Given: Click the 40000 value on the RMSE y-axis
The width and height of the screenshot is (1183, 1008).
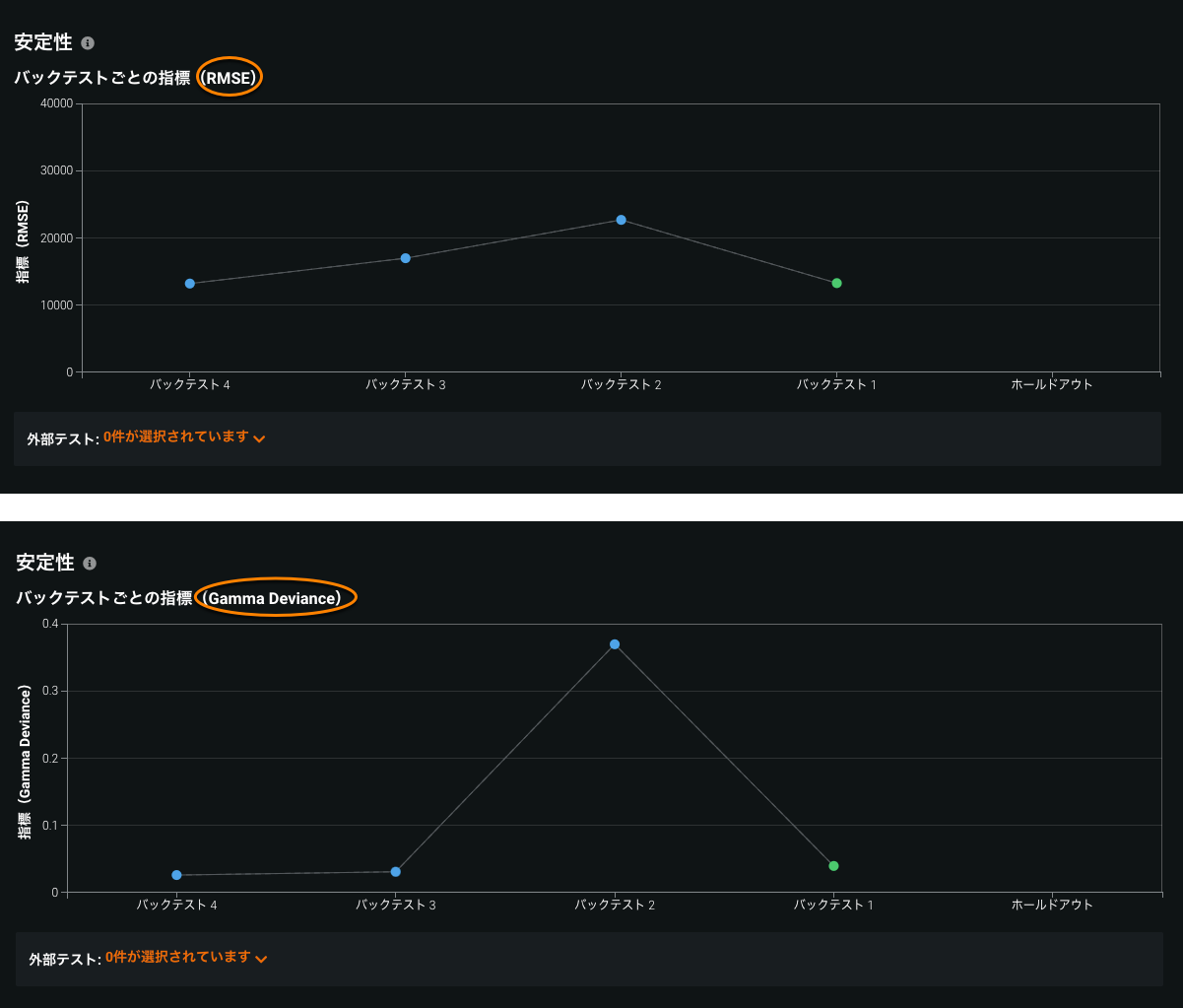Looking at the screenshot, I should pos(55,103).
